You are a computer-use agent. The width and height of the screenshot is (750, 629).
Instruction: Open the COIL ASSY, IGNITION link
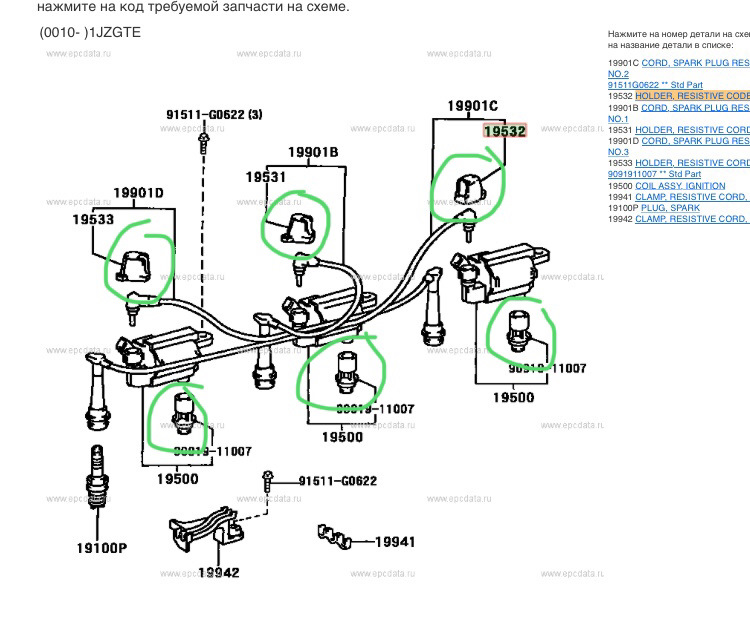tap(680, 186)
